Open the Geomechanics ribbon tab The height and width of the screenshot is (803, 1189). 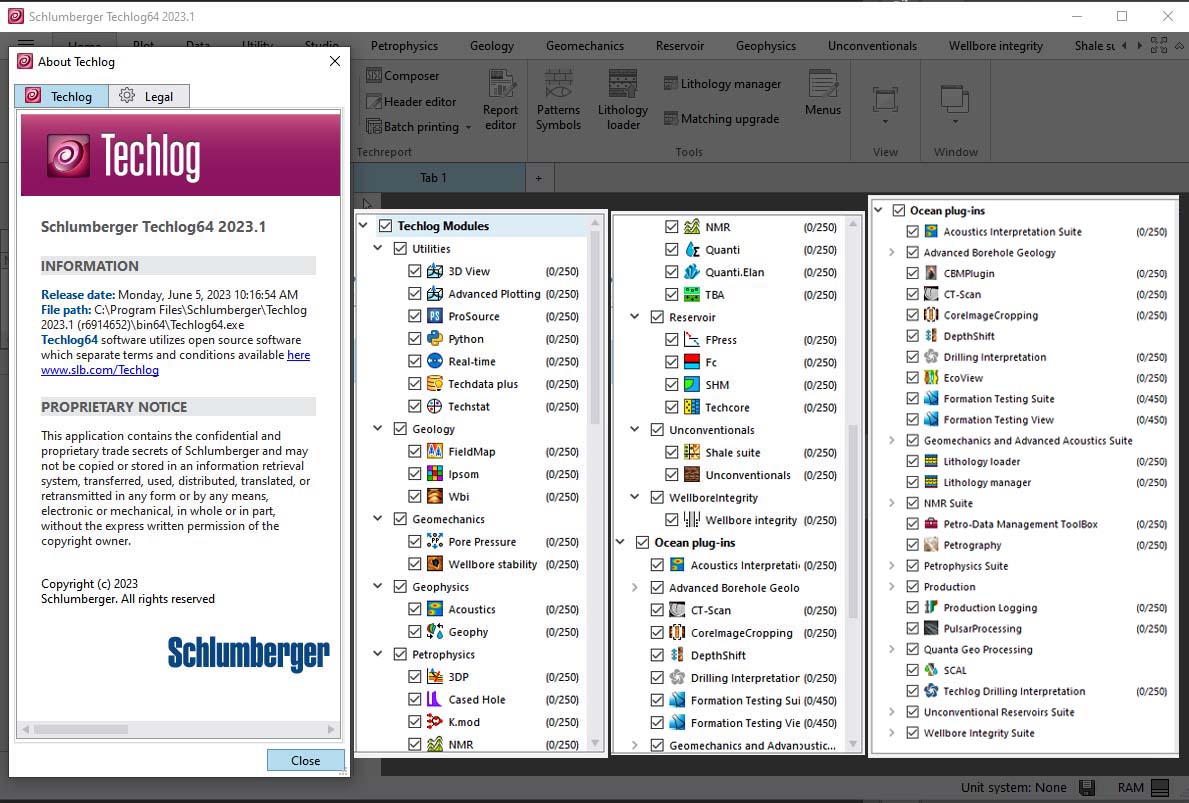(585, 46)
